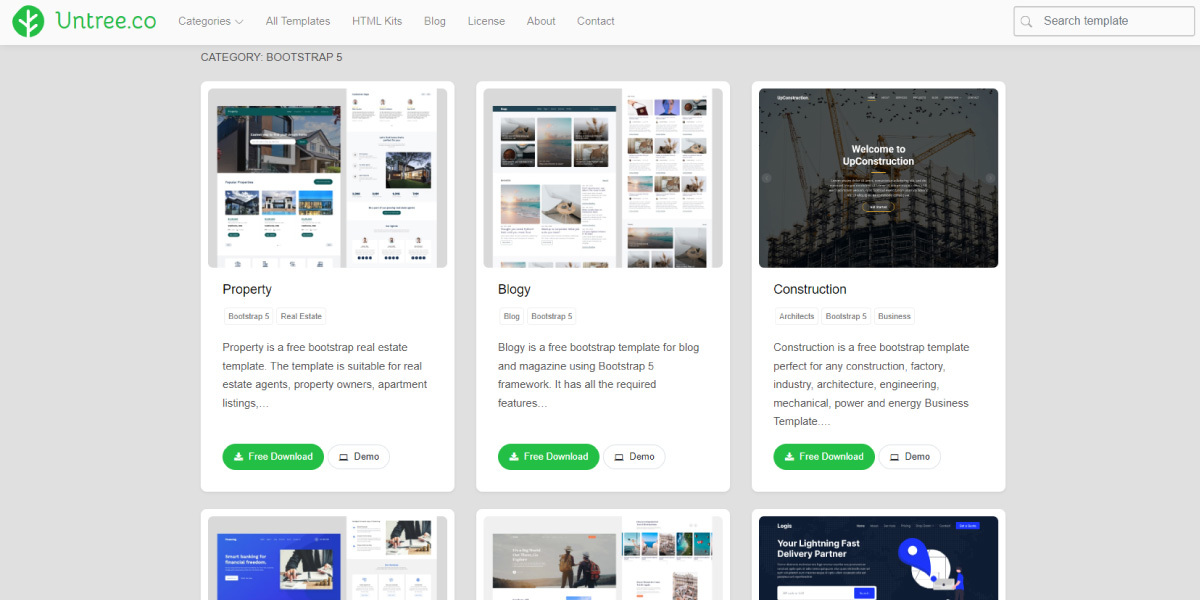Open the License page

click(x=486, y=21)
